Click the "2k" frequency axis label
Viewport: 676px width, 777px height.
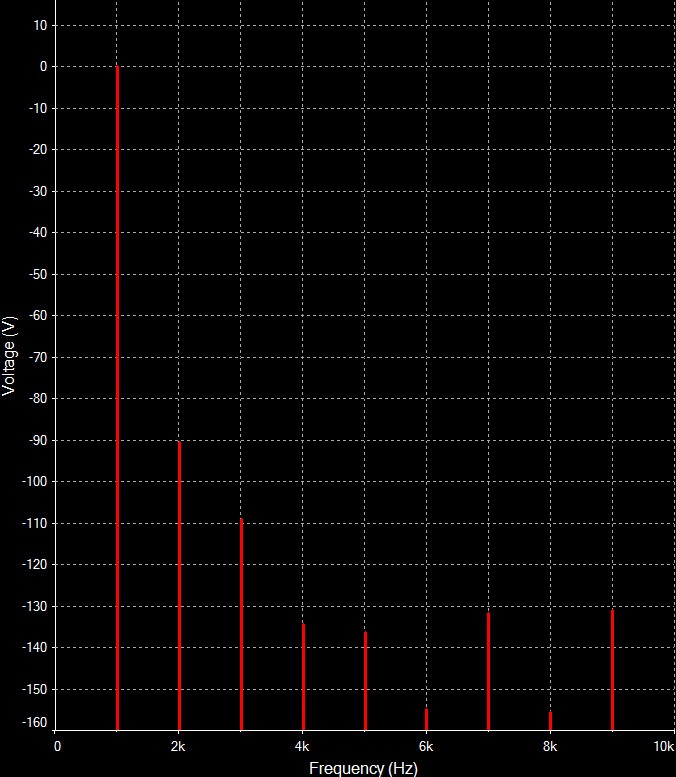click(x=178, y=746)
